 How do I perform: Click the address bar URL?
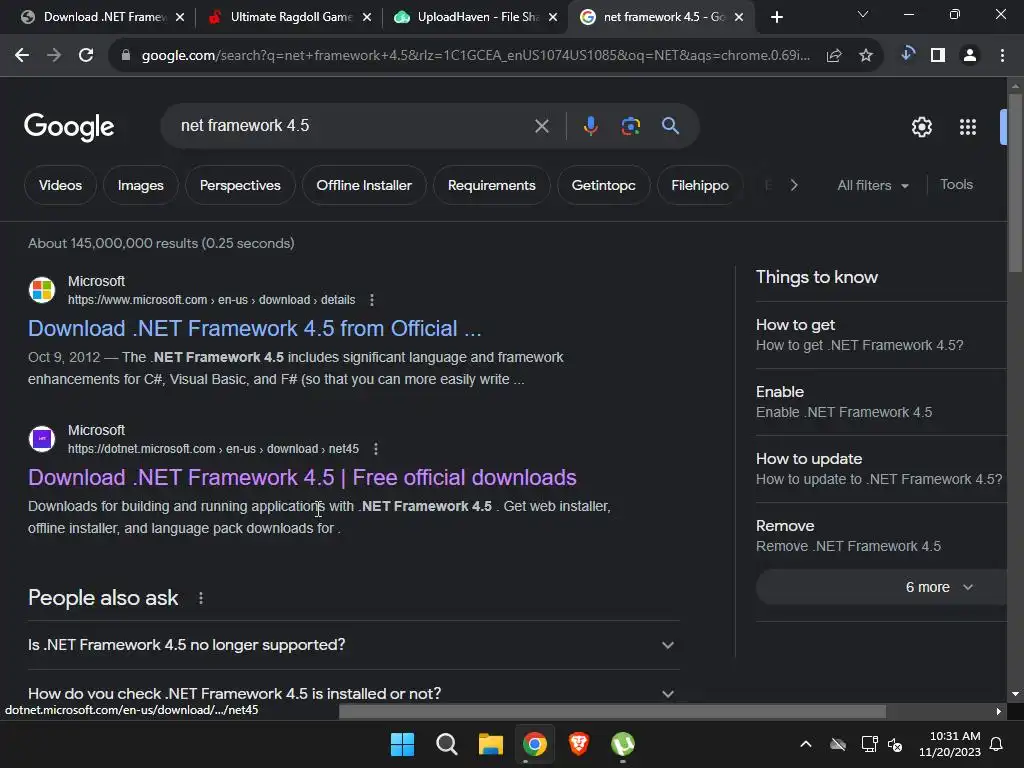[475, 56]
